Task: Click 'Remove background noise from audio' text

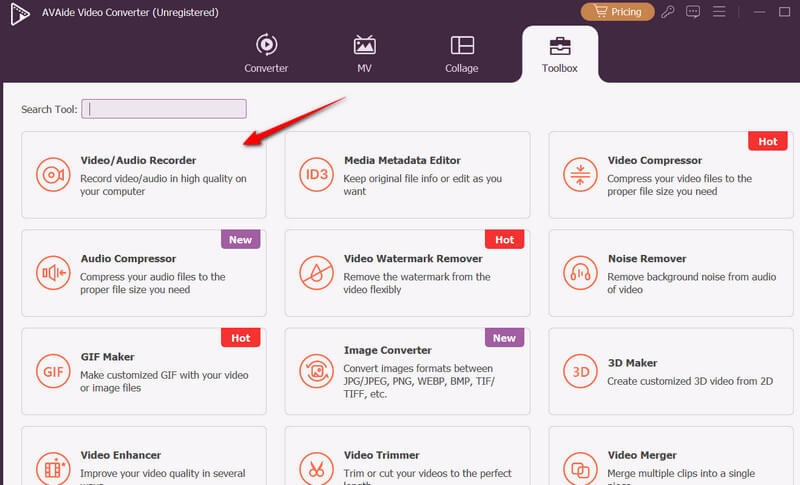Action: [692, 283]
